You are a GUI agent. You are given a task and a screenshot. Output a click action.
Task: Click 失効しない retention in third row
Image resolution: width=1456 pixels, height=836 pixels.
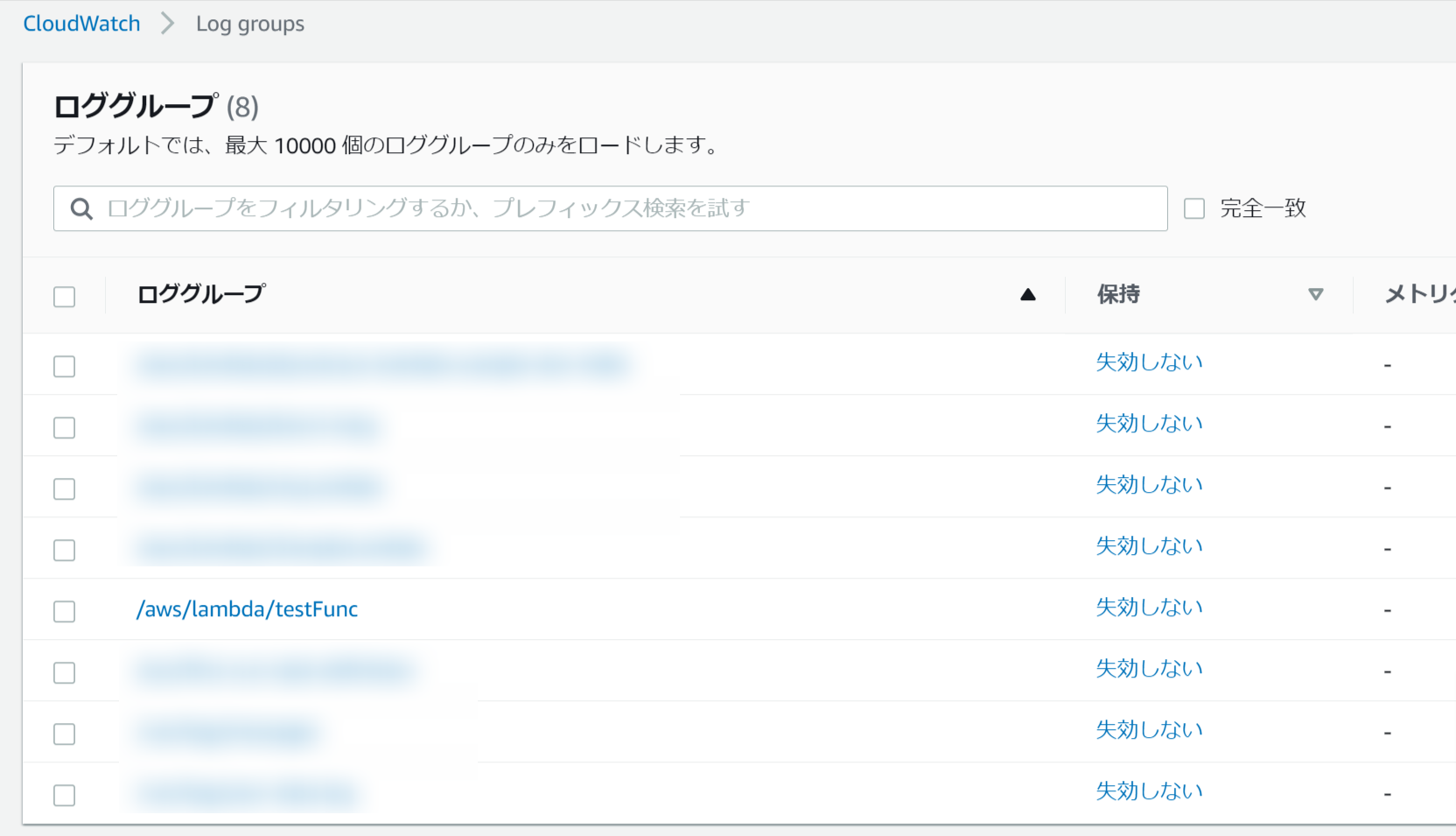click(x=1150, y=485)
